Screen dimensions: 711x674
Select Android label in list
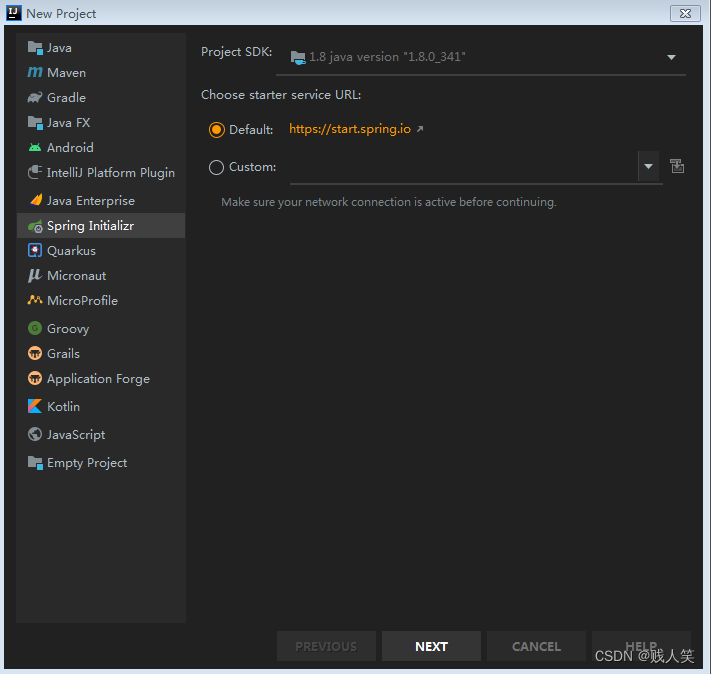click(70, 147)
